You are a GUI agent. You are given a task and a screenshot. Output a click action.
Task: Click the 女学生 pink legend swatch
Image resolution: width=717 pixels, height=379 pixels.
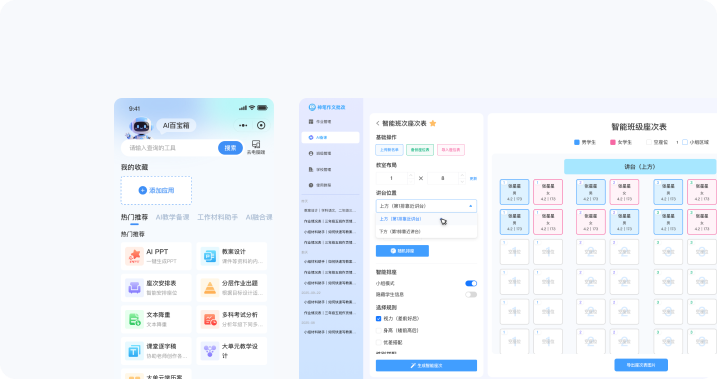[613, 142]
